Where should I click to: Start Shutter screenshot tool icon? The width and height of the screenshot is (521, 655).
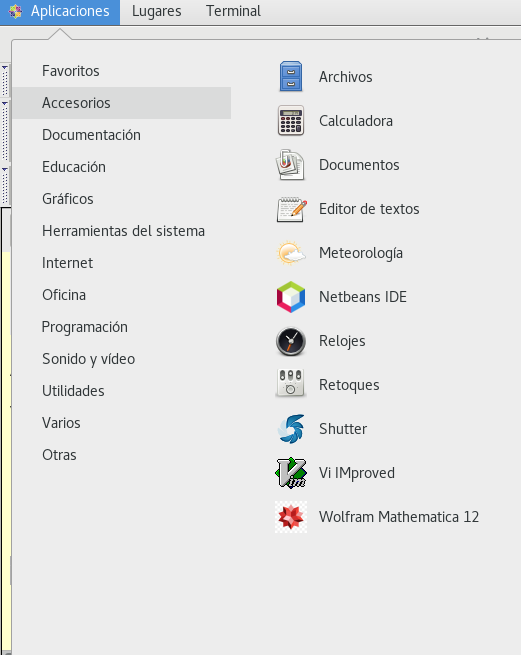(291, 429)
